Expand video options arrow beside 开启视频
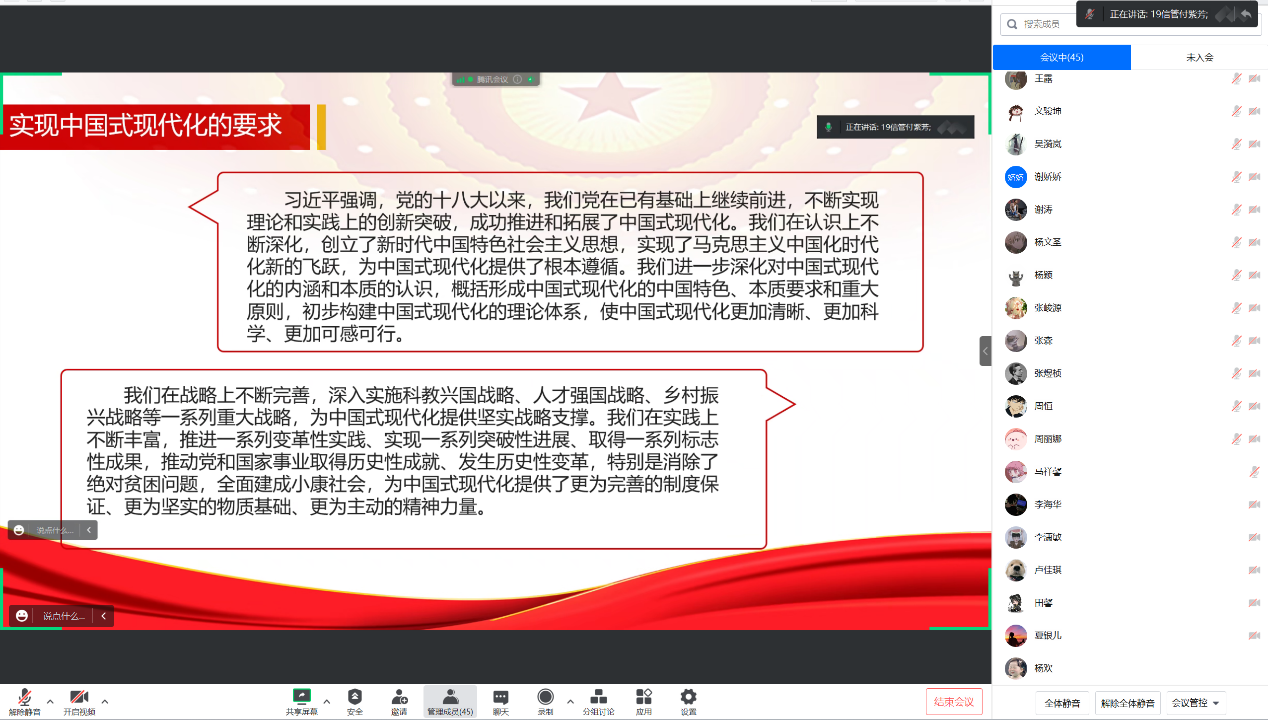 coord(105,701)
